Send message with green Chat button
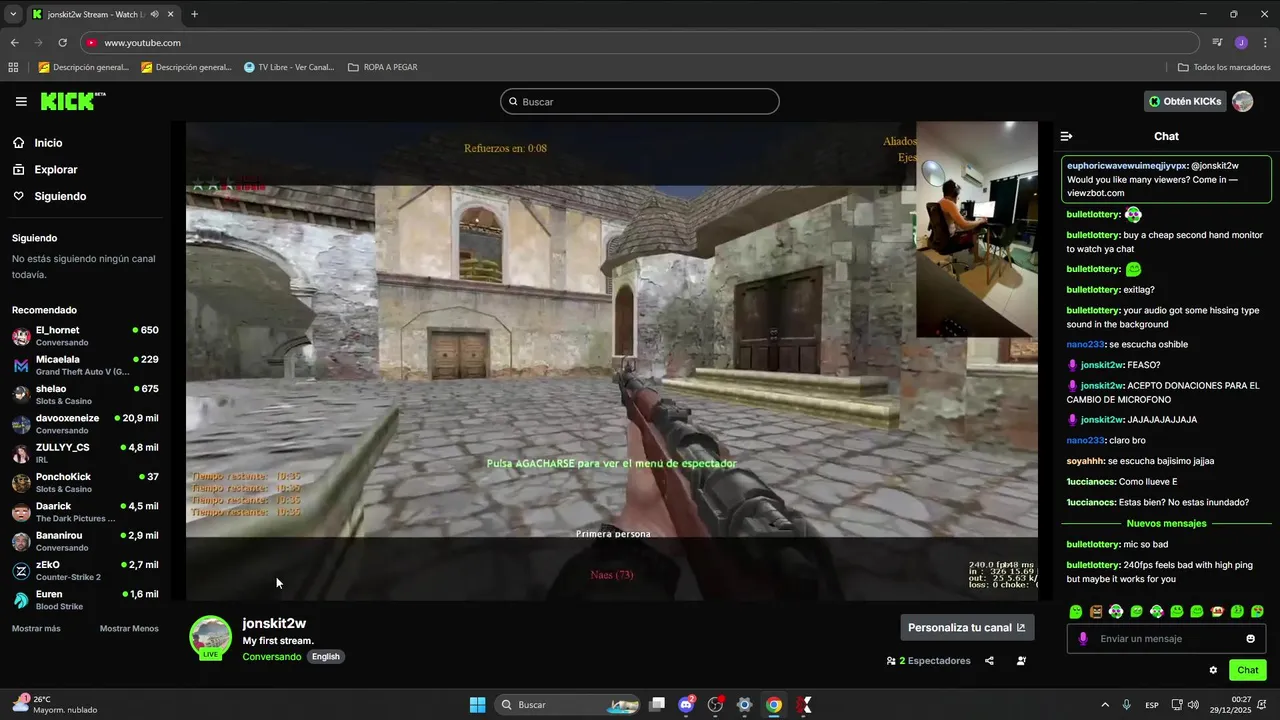Screen dimensions: 1280x720 (x=1248, y=670)
